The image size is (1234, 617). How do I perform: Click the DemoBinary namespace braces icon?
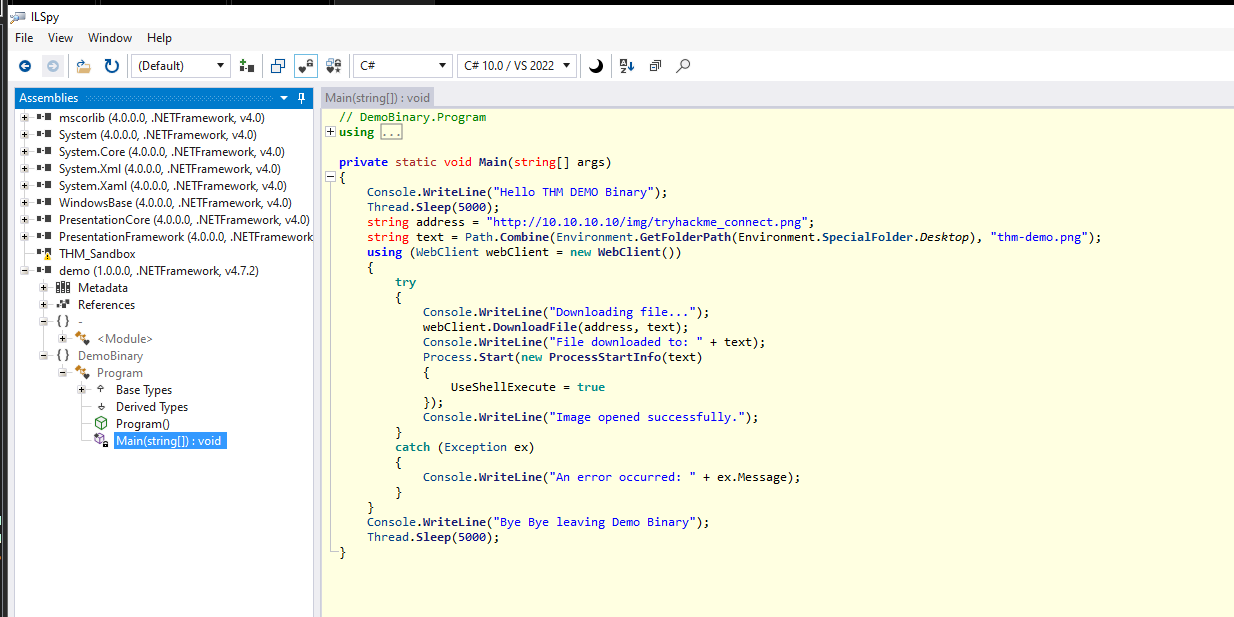click(64, 356)
